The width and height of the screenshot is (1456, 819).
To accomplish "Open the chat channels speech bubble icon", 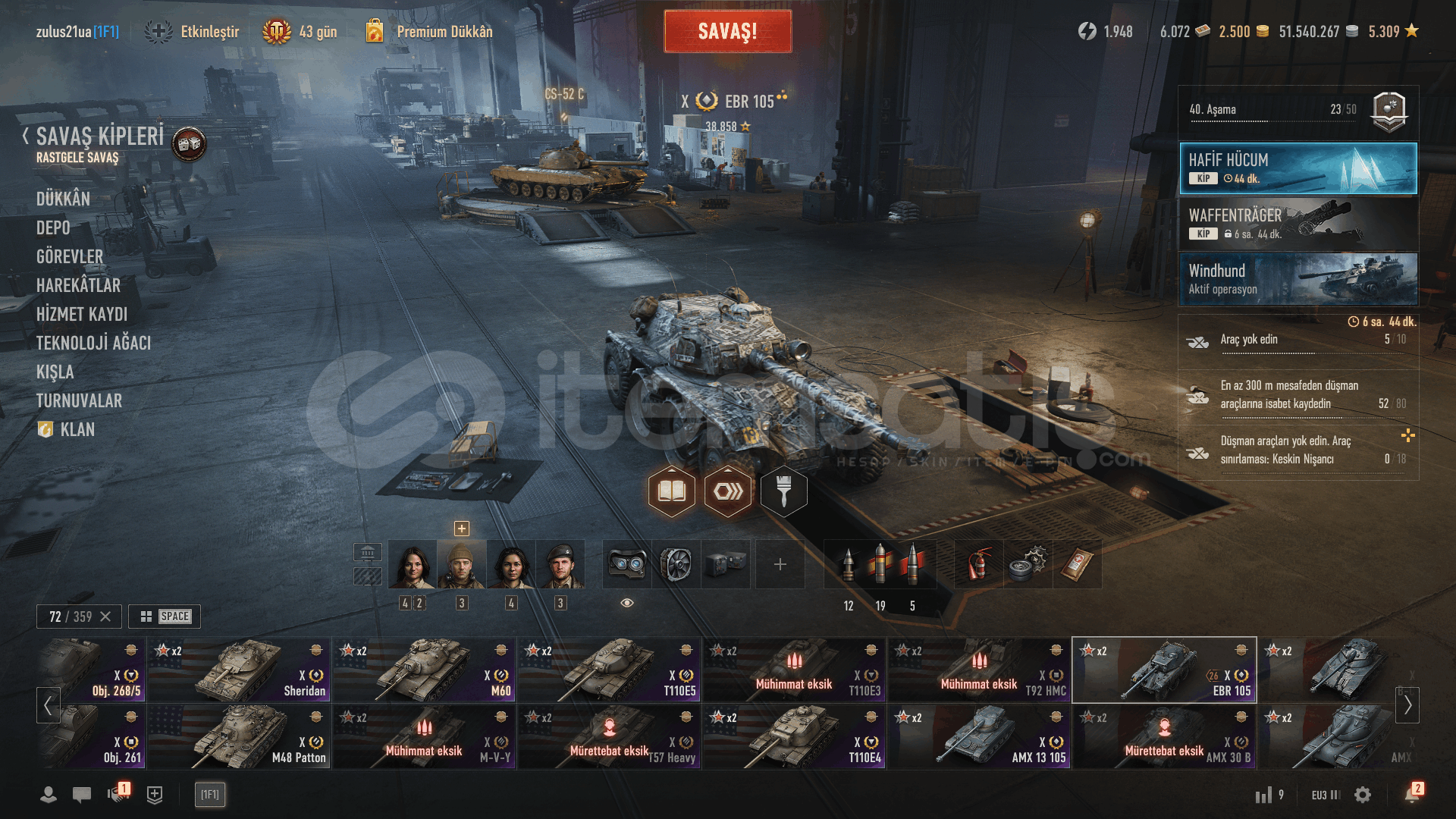I will (82, 795).
